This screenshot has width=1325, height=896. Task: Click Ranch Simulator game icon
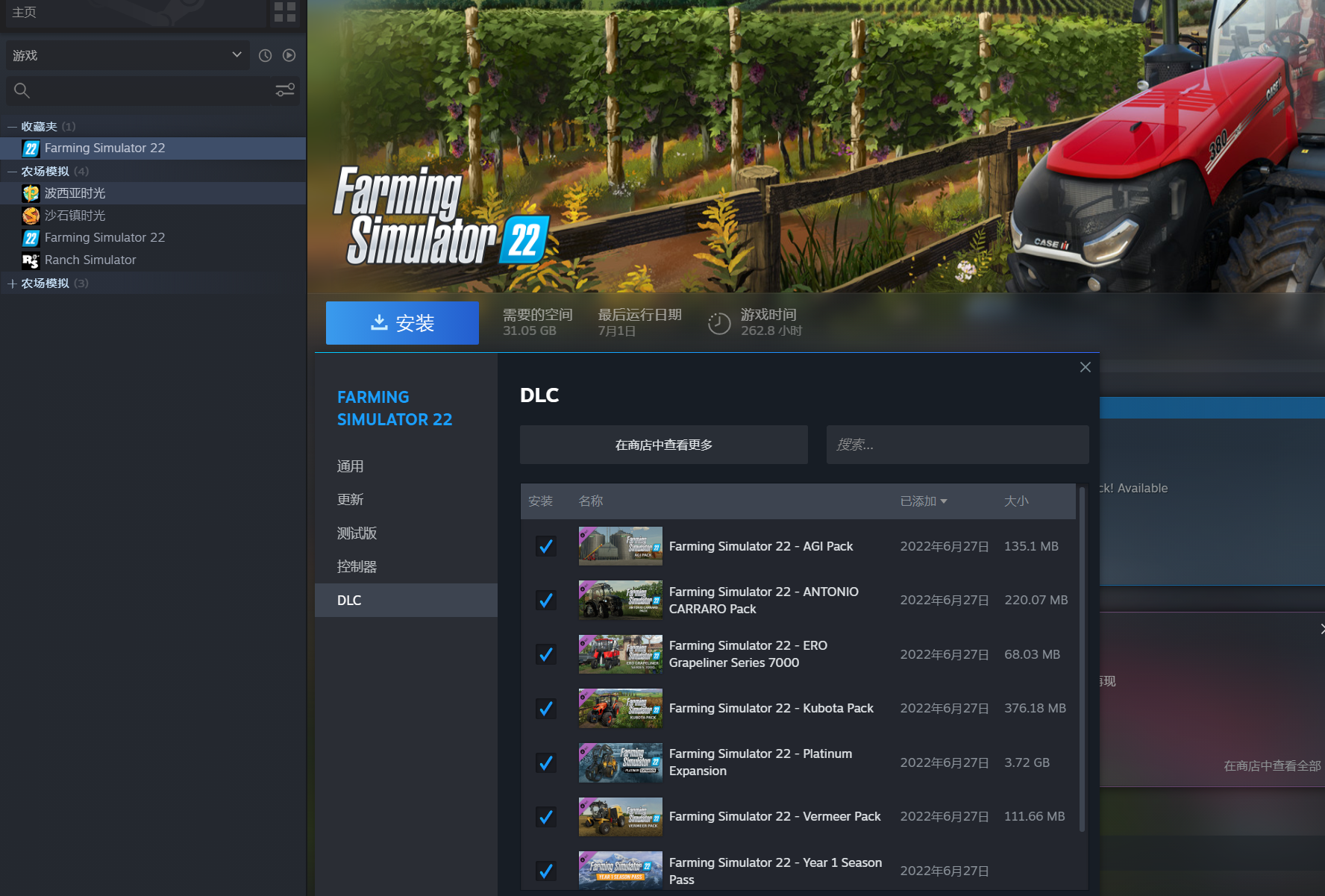(31, 260)
